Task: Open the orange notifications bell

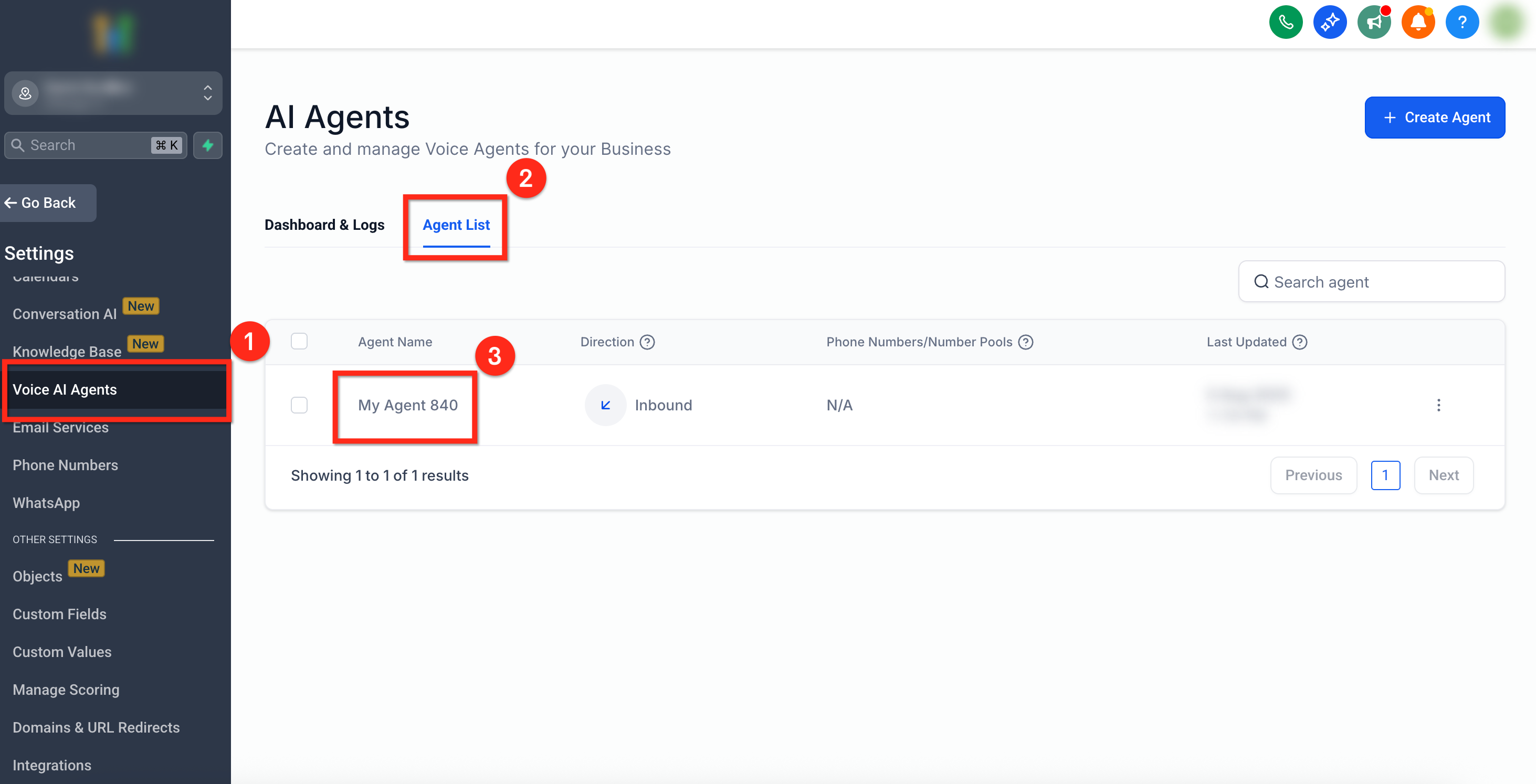Action: click(x=1417, y=23)
